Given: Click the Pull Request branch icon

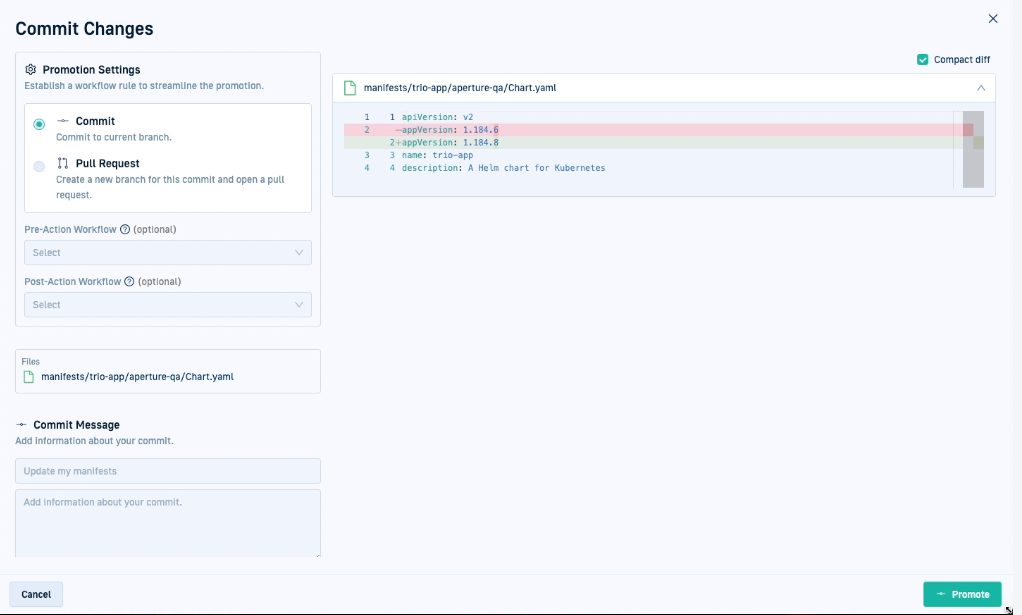Looking at the screenshot, I should [x=63, y=163].
